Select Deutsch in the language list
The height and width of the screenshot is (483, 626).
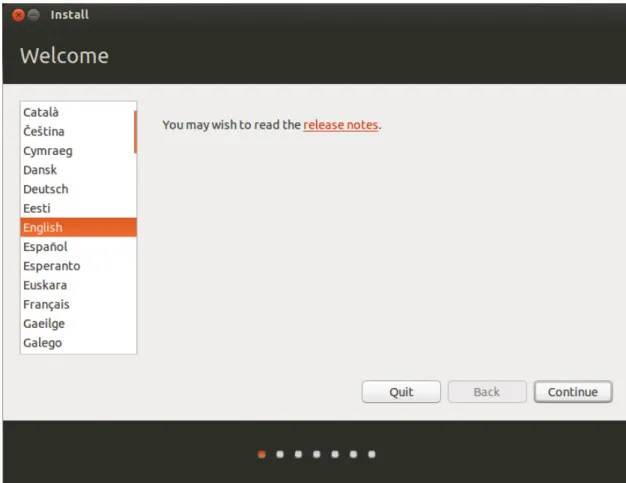click(78, 189)
